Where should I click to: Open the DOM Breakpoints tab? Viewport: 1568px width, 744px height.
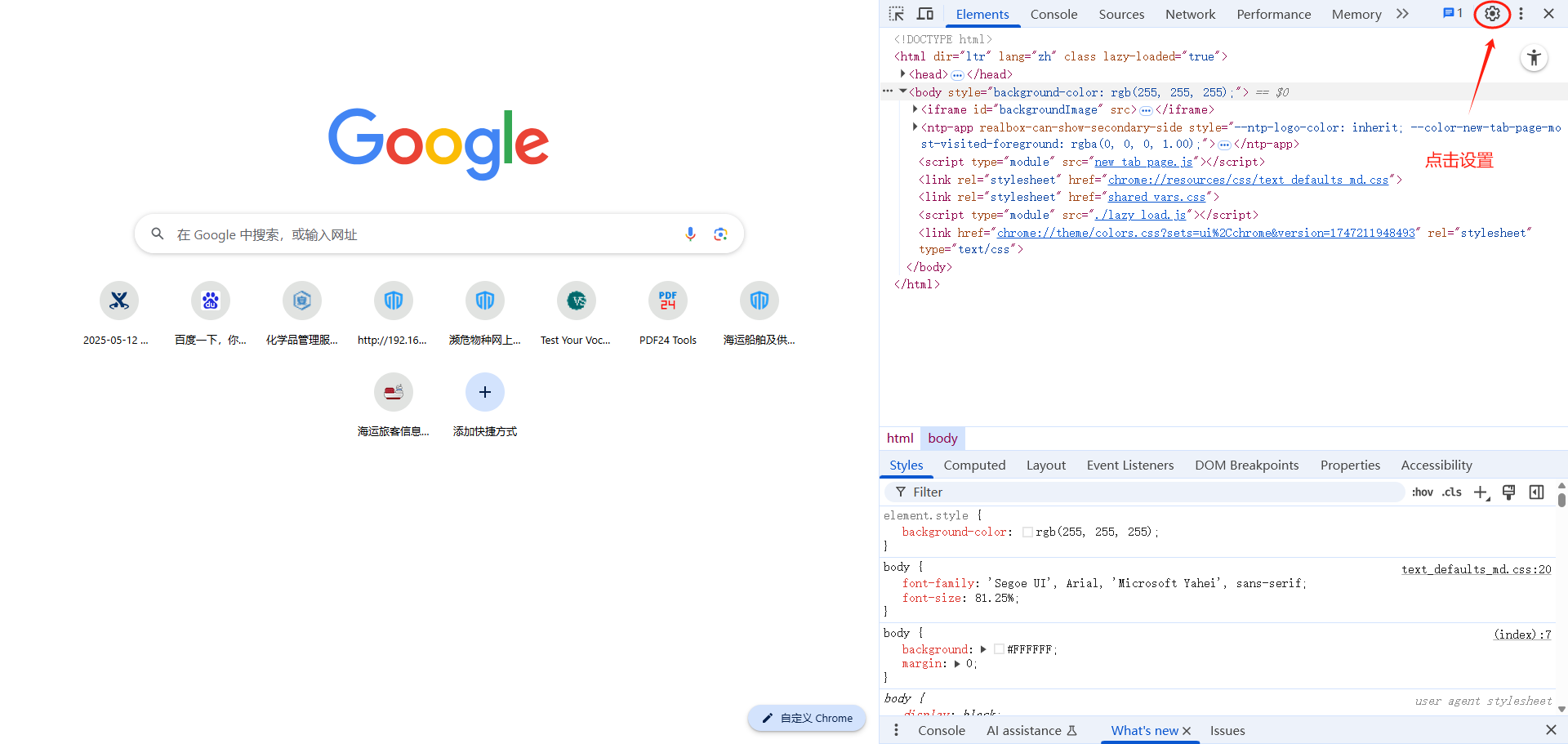1246,465
